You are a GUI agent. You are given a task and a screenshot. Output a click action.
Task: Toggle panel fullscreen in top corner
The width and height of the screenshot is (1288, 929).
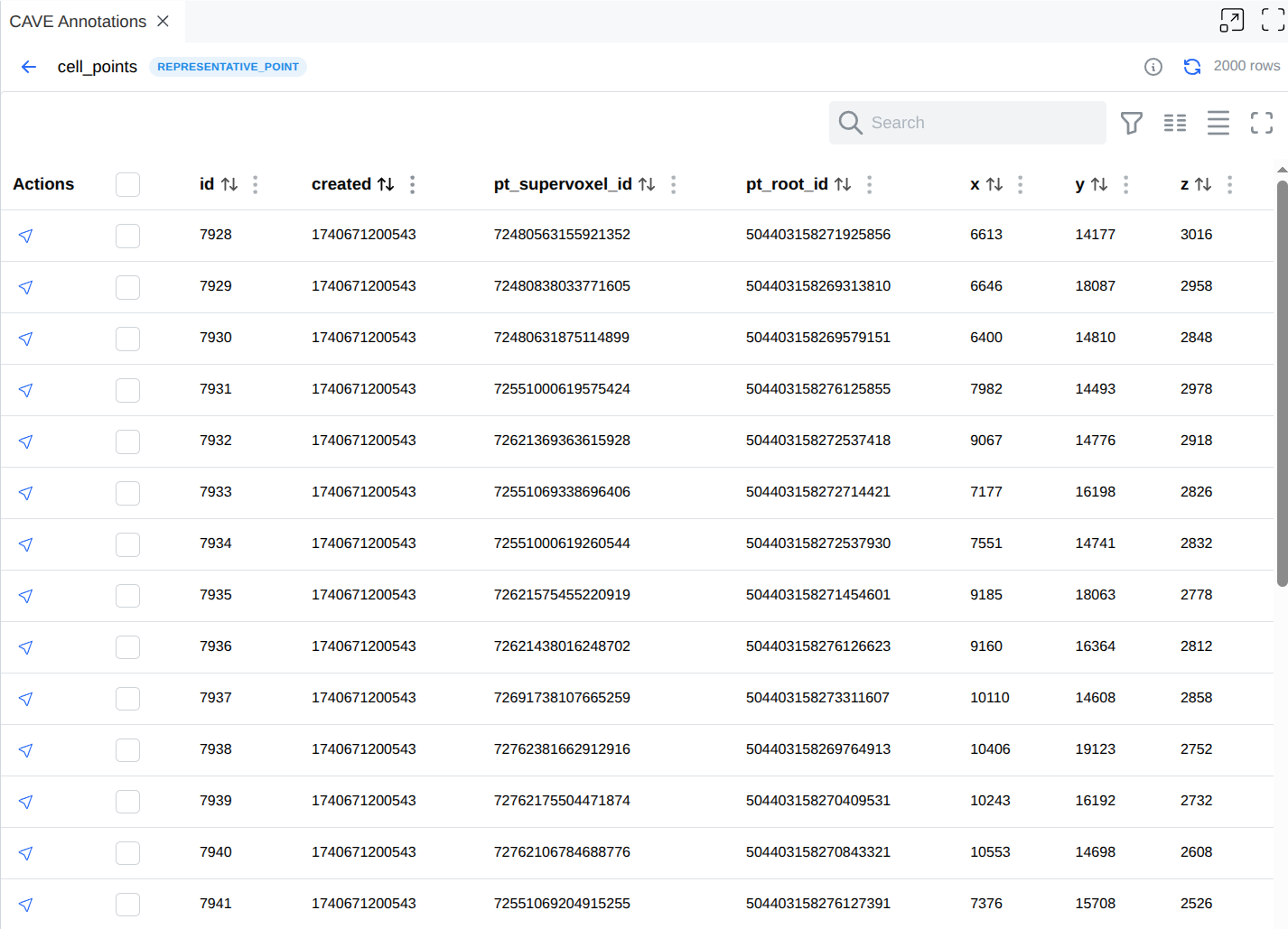pos(1273,20)
